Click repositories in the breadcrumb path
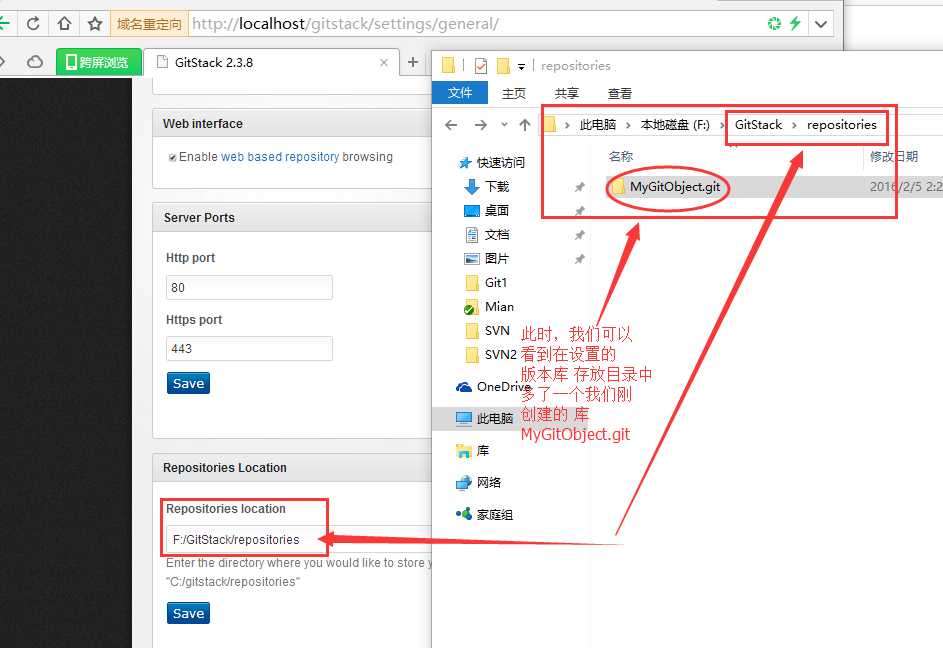The width and height of the screenshot is (943, 648). tap(841, 125)
